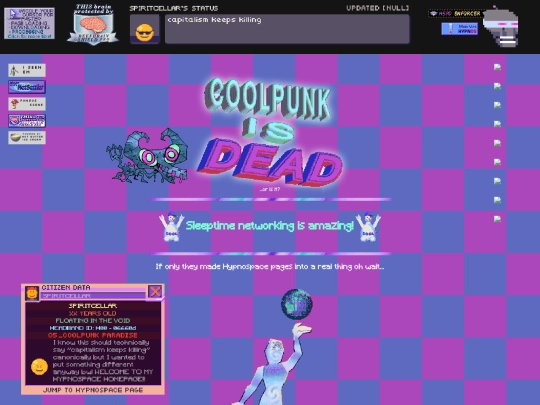Open the topmost grey sidebar badge

click(27, 70)
